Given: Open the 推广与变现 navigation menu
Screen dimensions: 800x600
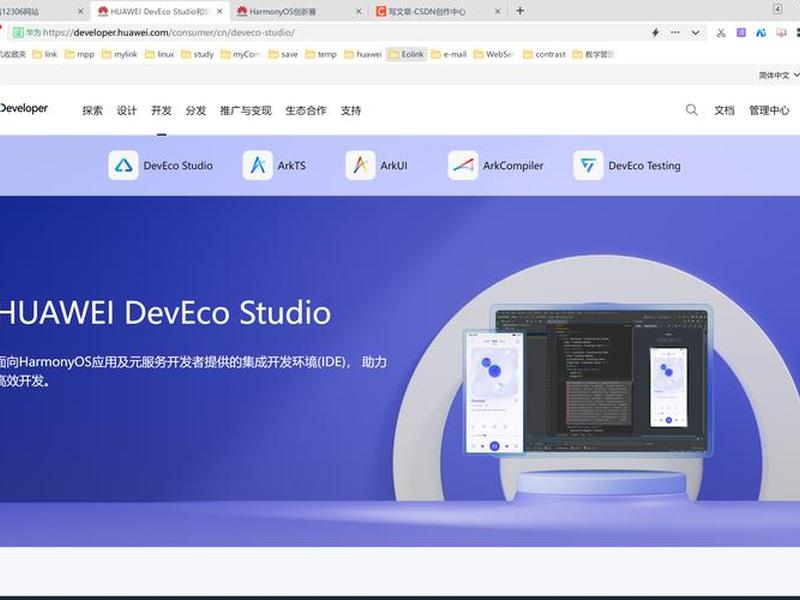Looking at the screenshot, I should 245,110.
